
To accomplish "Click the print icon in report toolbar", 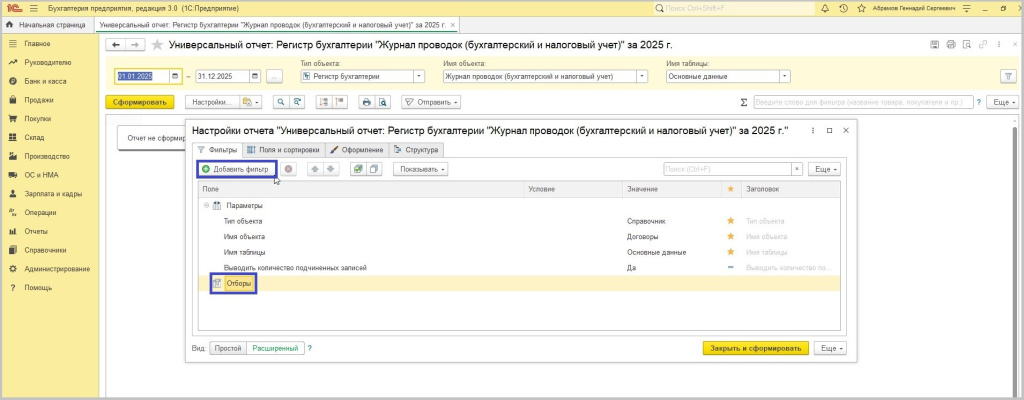I will point(366,102).
